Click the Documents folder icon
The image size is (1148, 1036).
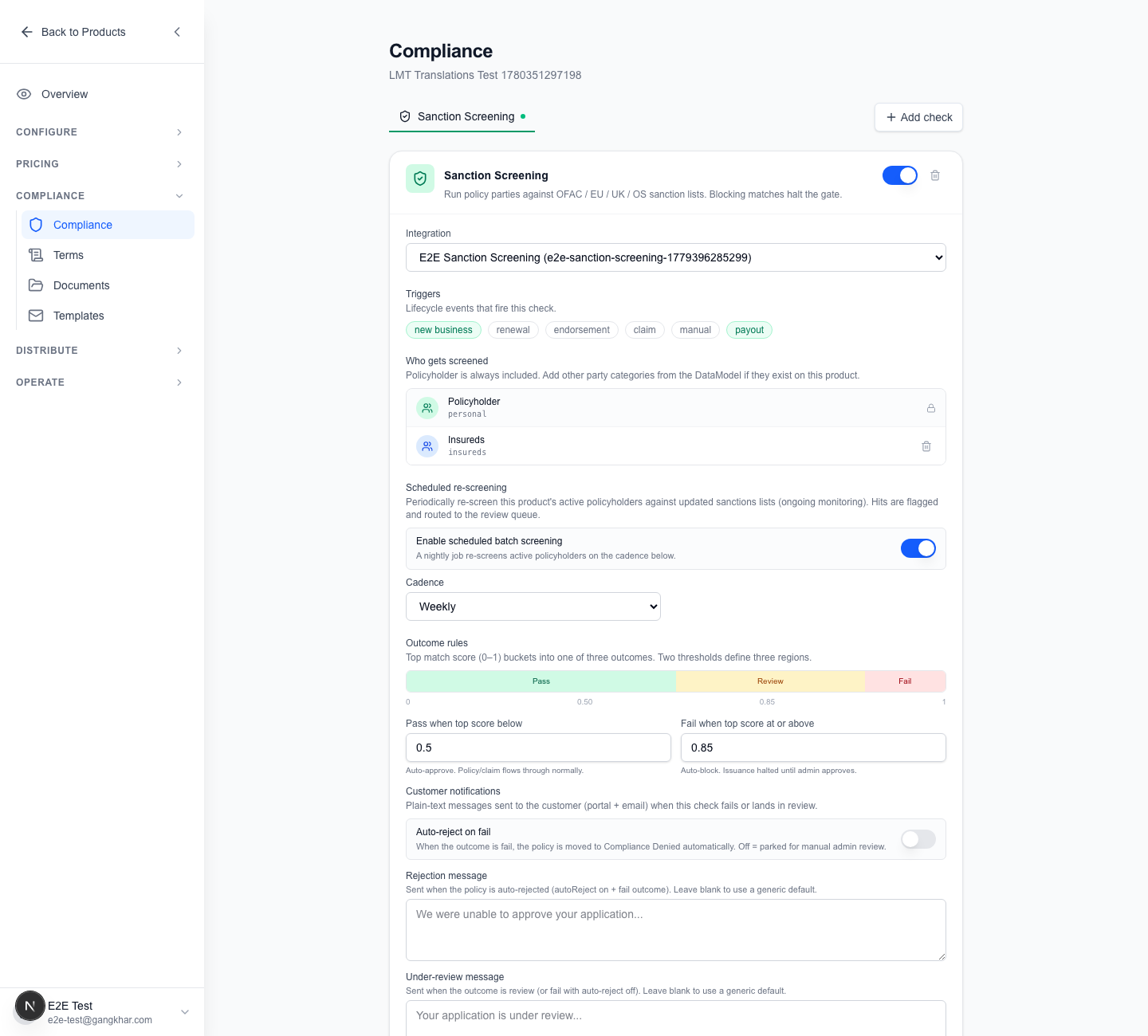point(36,285)
